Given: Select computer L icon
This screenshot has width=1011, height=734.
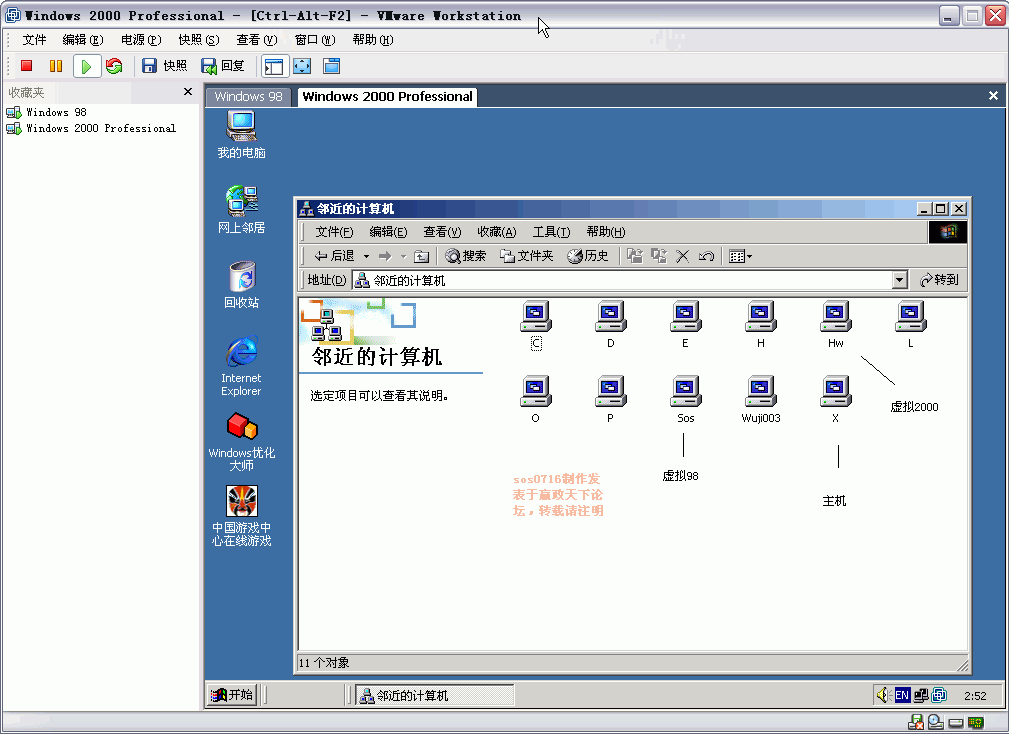Looking at the screenshot, I should [x=910, y=324].
